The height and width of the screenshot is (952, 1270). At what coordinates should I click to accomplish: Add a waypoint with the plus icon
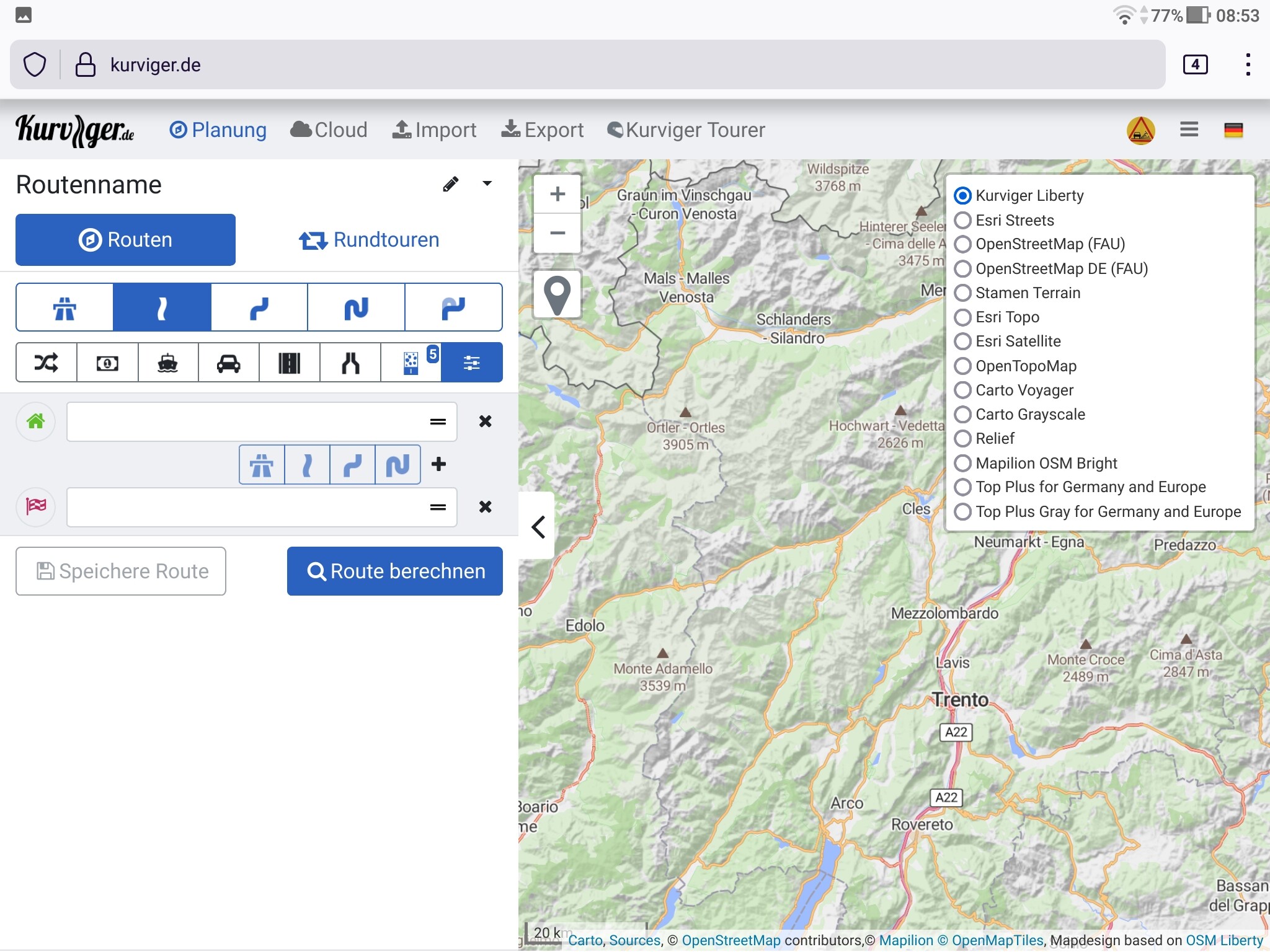(439, 464)
